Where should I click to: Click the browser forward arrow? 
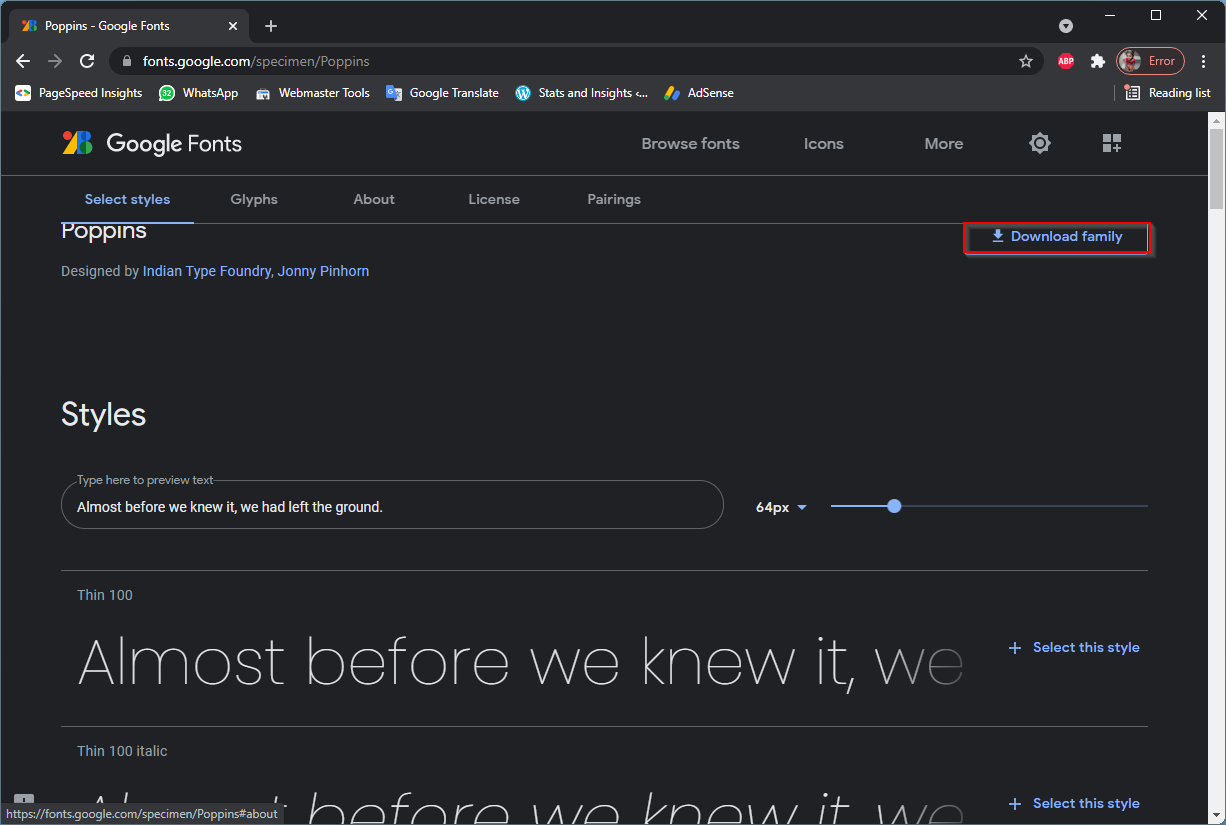[x=55, y=61]
